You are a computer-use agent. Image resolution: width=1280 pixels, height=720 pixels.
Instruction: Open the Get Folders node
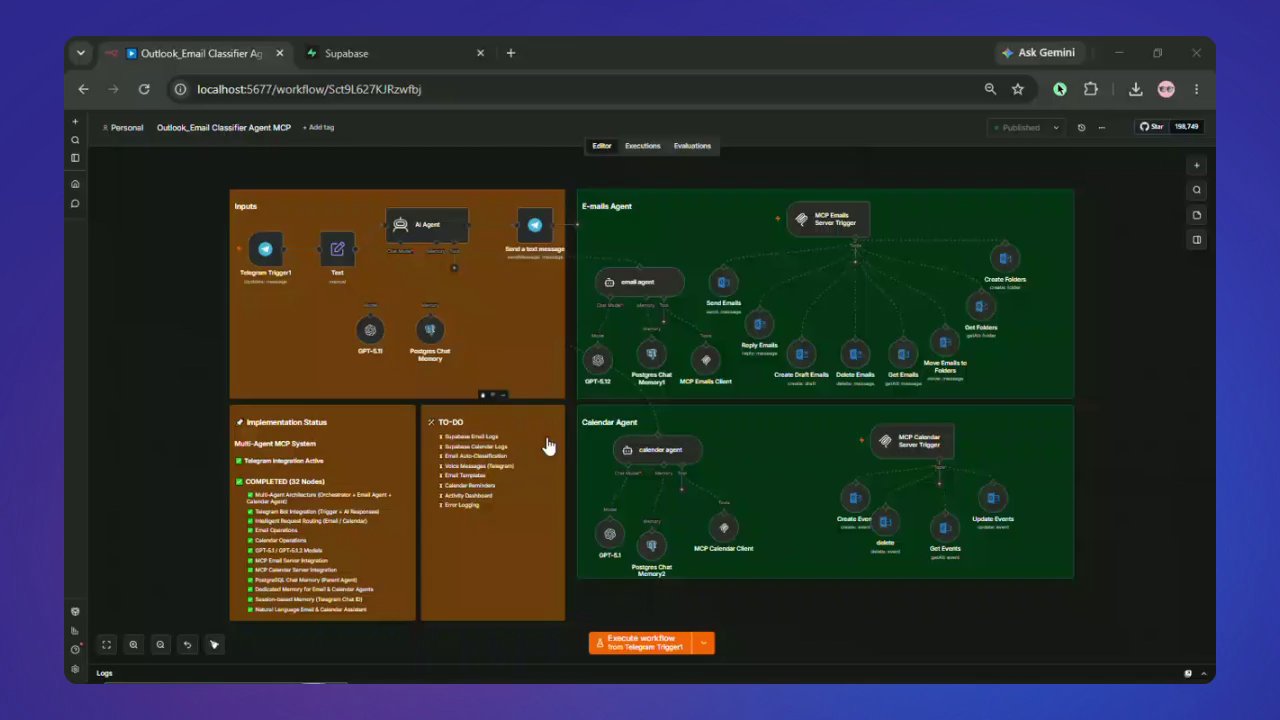(x=980, y=306)
